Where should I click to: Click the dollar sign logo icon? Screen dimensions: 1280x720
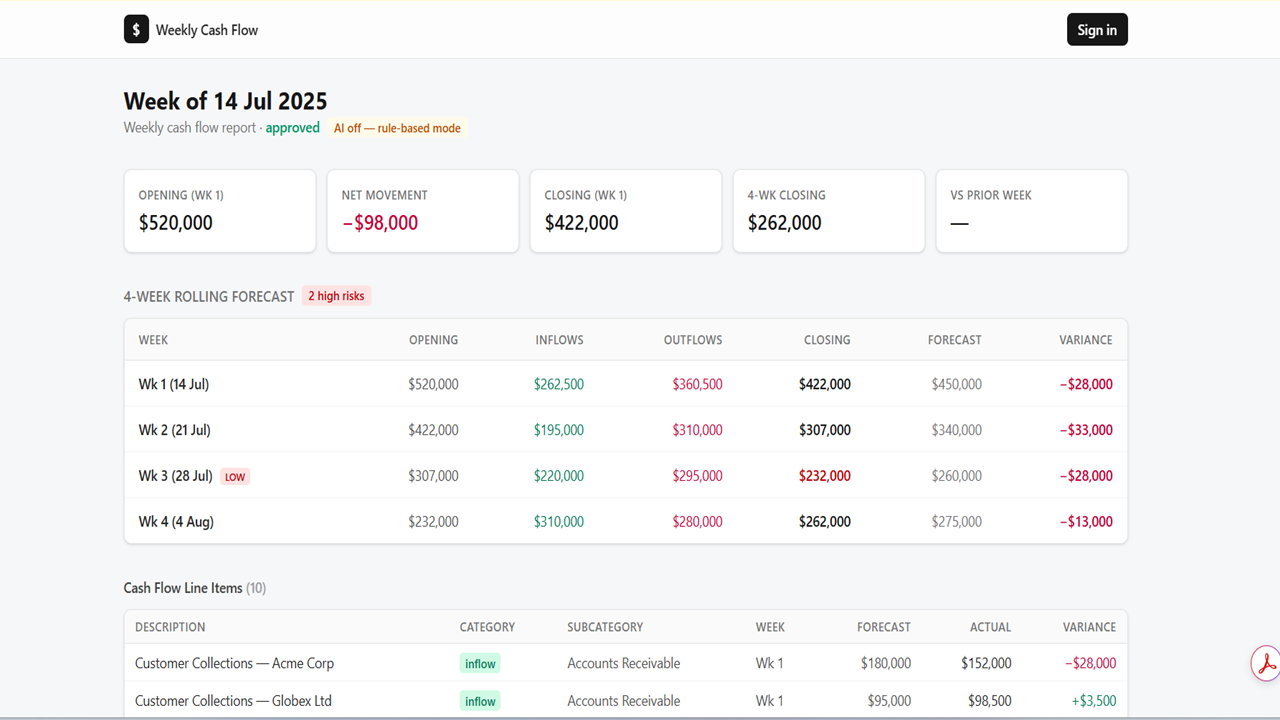[136, 30]
